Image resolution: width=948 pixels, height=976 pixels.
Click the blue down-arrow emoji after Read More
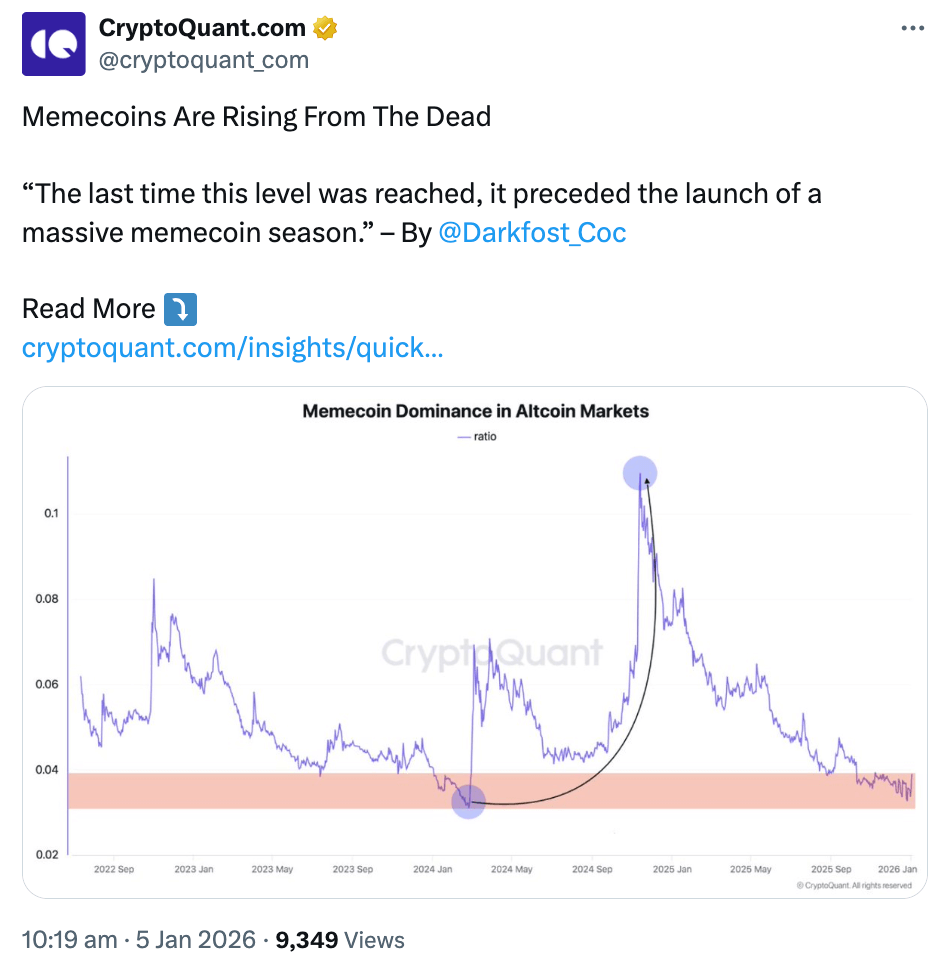pyautogui.click(x=180, y=309)
